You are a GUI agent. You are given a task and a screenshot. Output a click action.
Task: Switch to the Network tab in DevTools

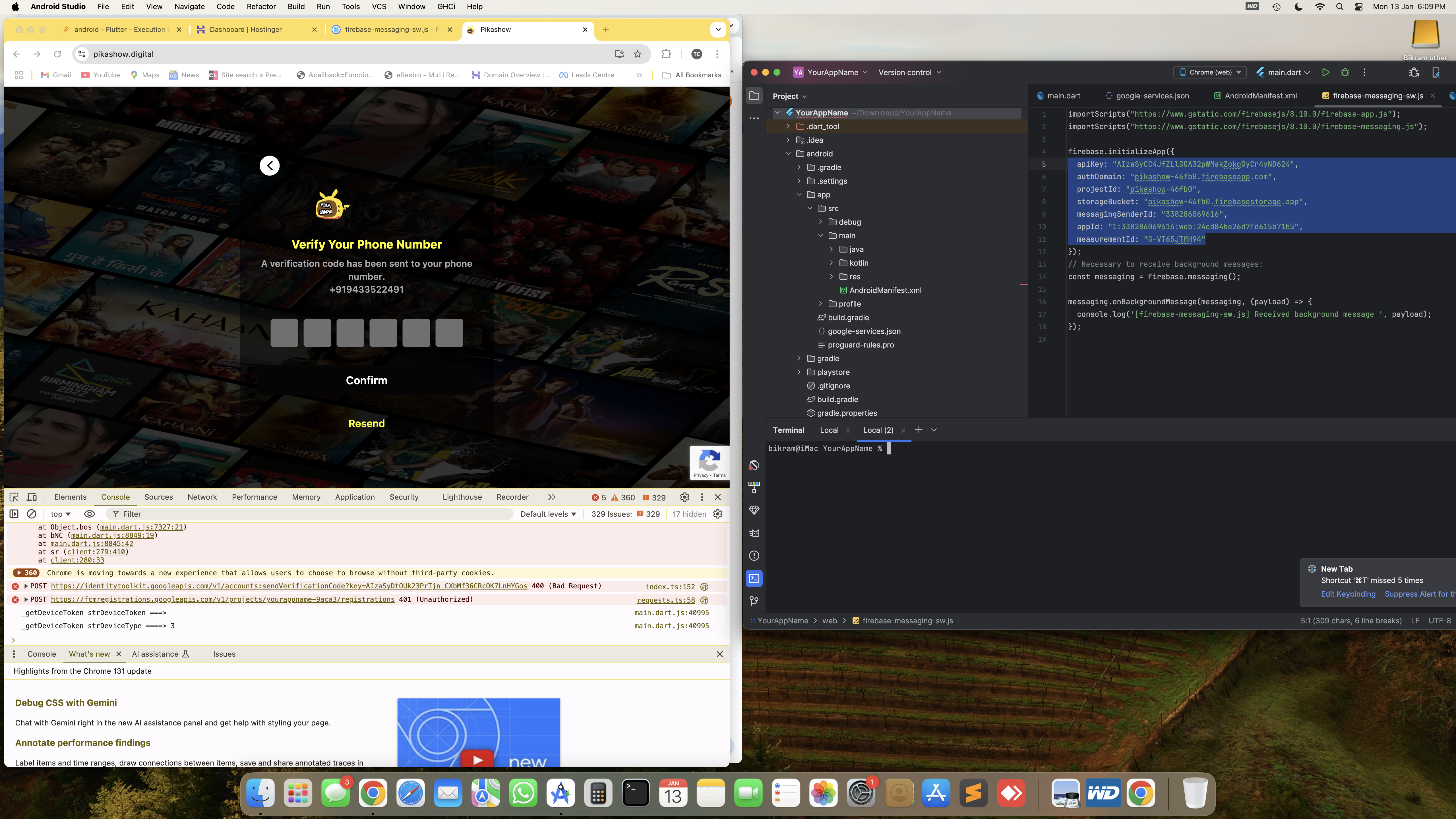[x=202, y=497]
